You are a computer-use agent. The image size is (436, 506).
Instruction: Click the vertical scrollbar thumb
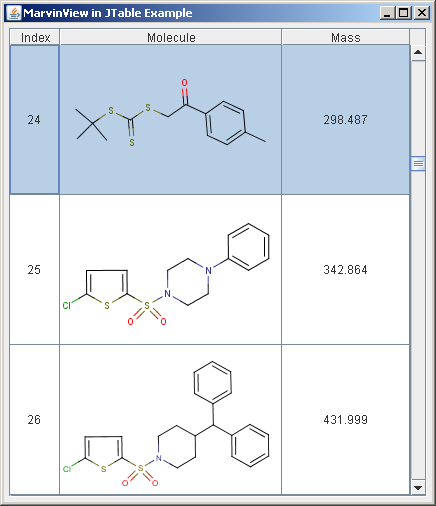pyautogui.click(x=418, y=164)
